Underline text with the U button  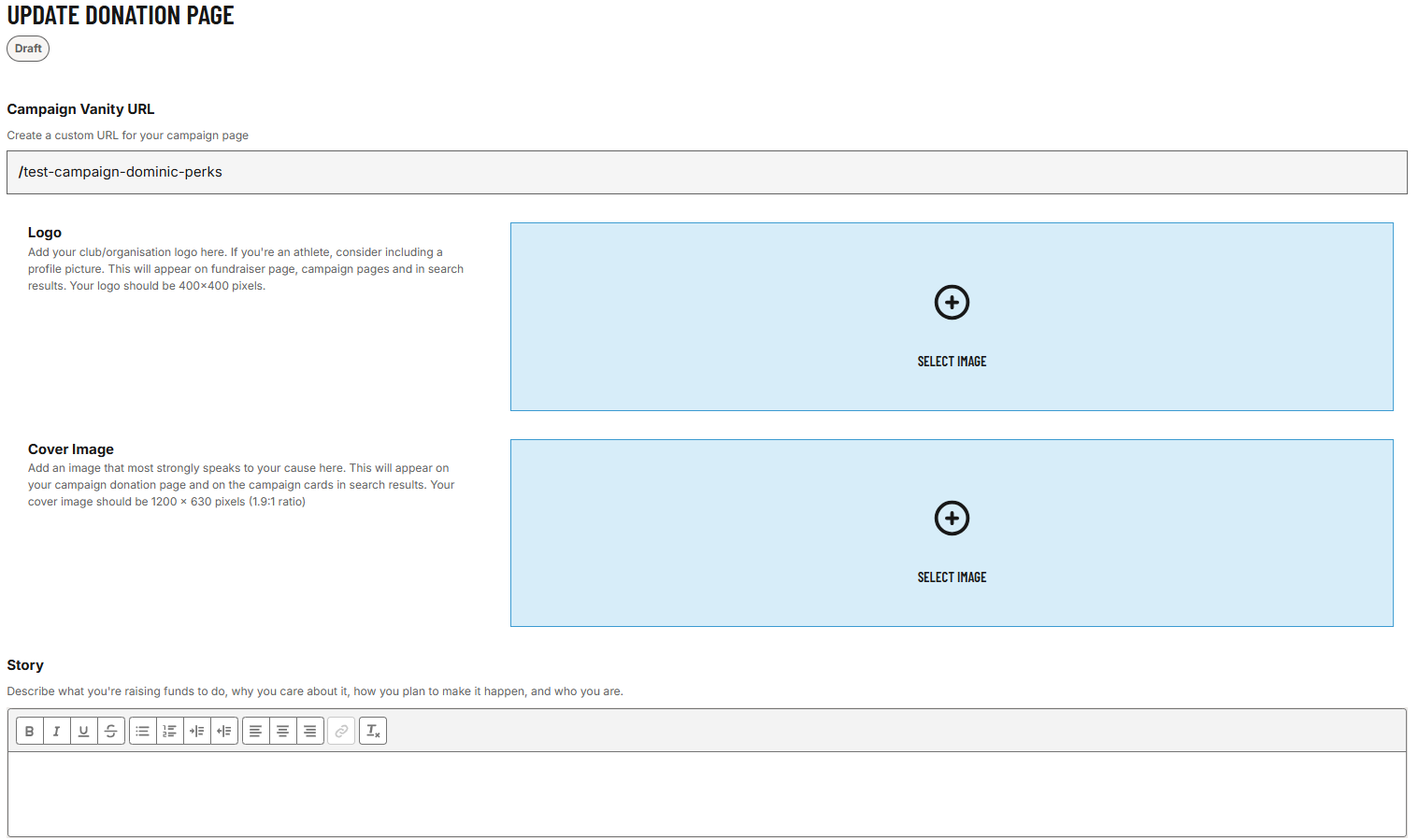84,732
